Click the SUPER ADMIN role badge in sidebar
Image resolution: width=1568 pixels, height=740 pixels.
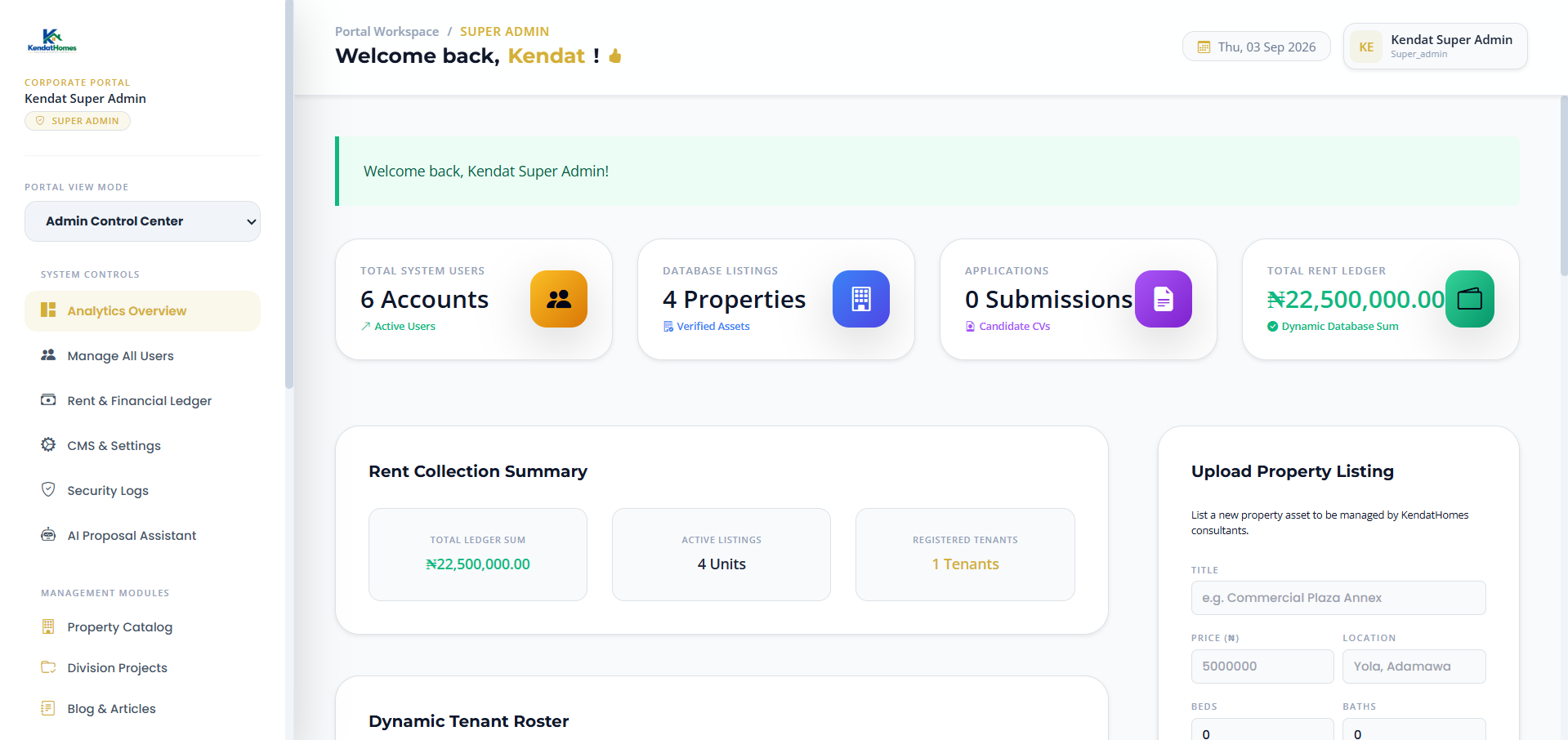(78, 121)
